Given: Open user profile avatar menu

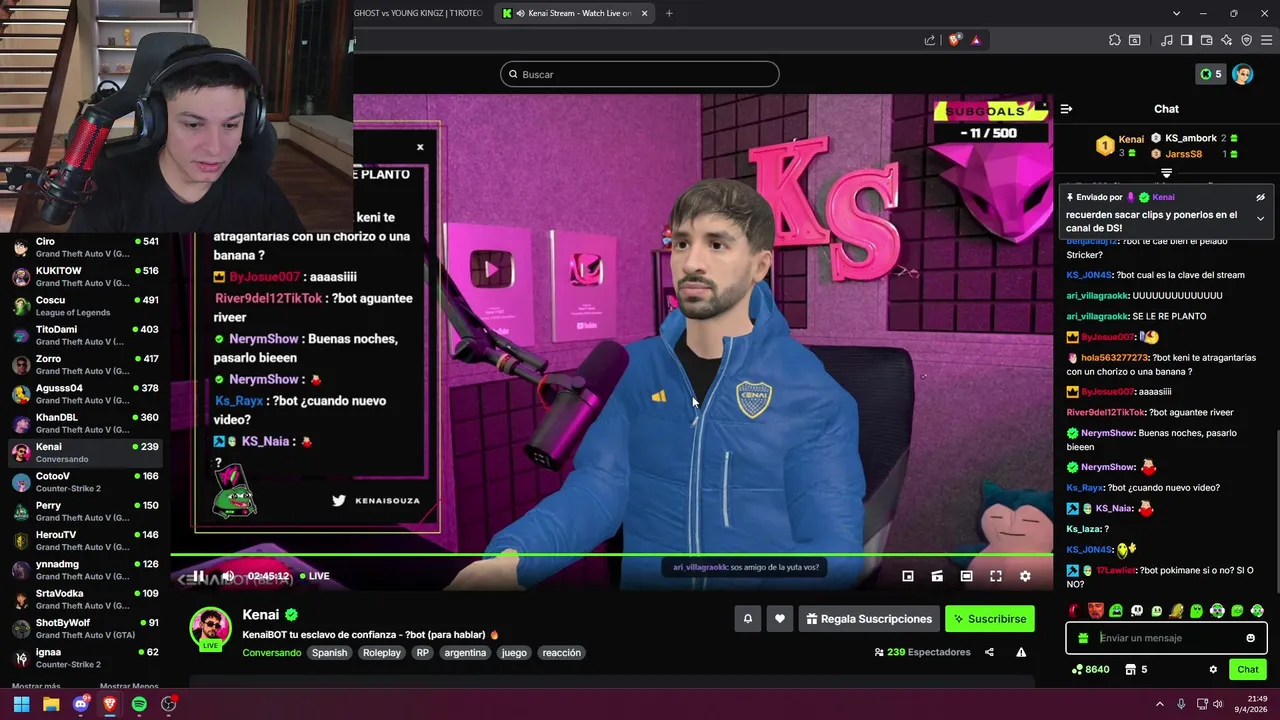Looking at the screenshot, I should (x=1243, y=74).
